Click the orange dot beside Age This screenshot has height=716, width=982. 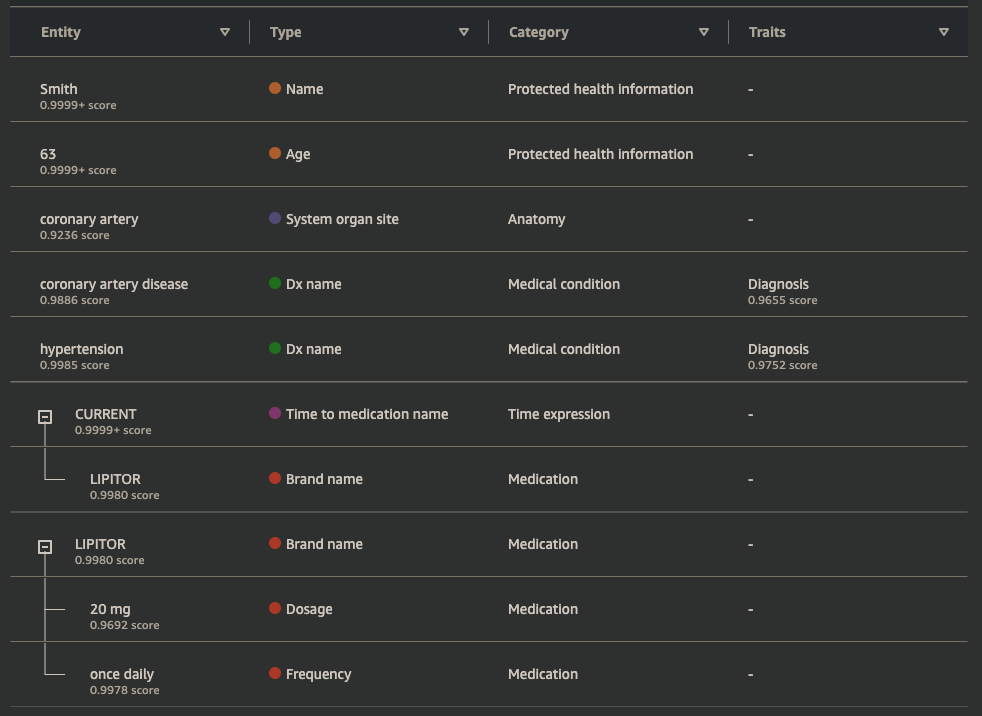(x=275, y=154)
